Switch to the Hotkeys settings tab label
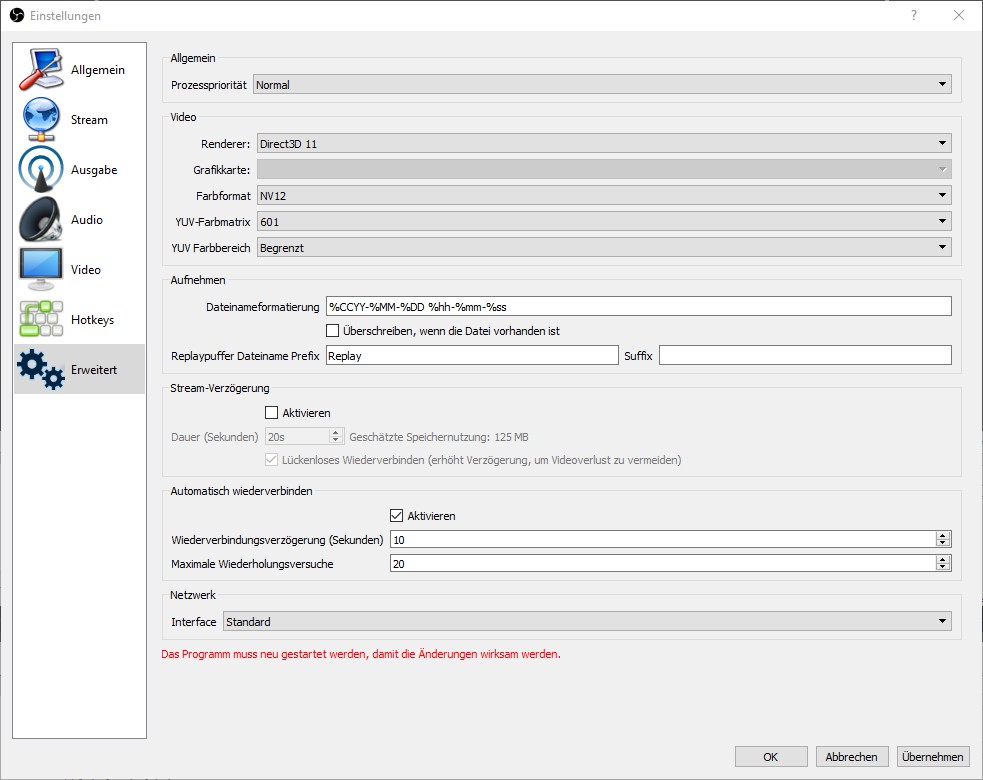Viewport: 983px width, 780px height. (92, 320)
